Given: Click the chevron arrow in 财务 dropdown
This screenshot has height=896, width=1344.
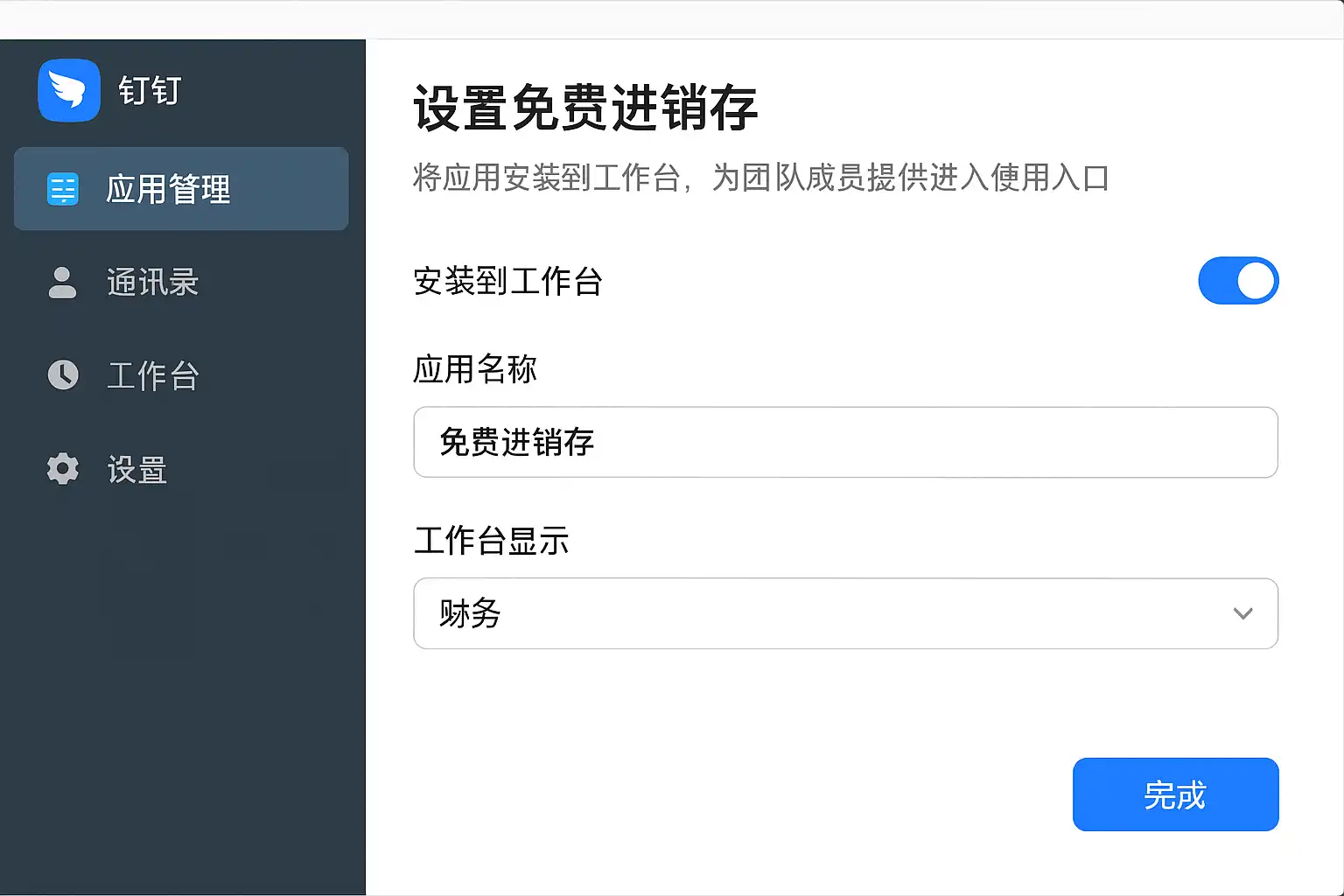Looking at the screenshot, I should tap(1242, 613).
